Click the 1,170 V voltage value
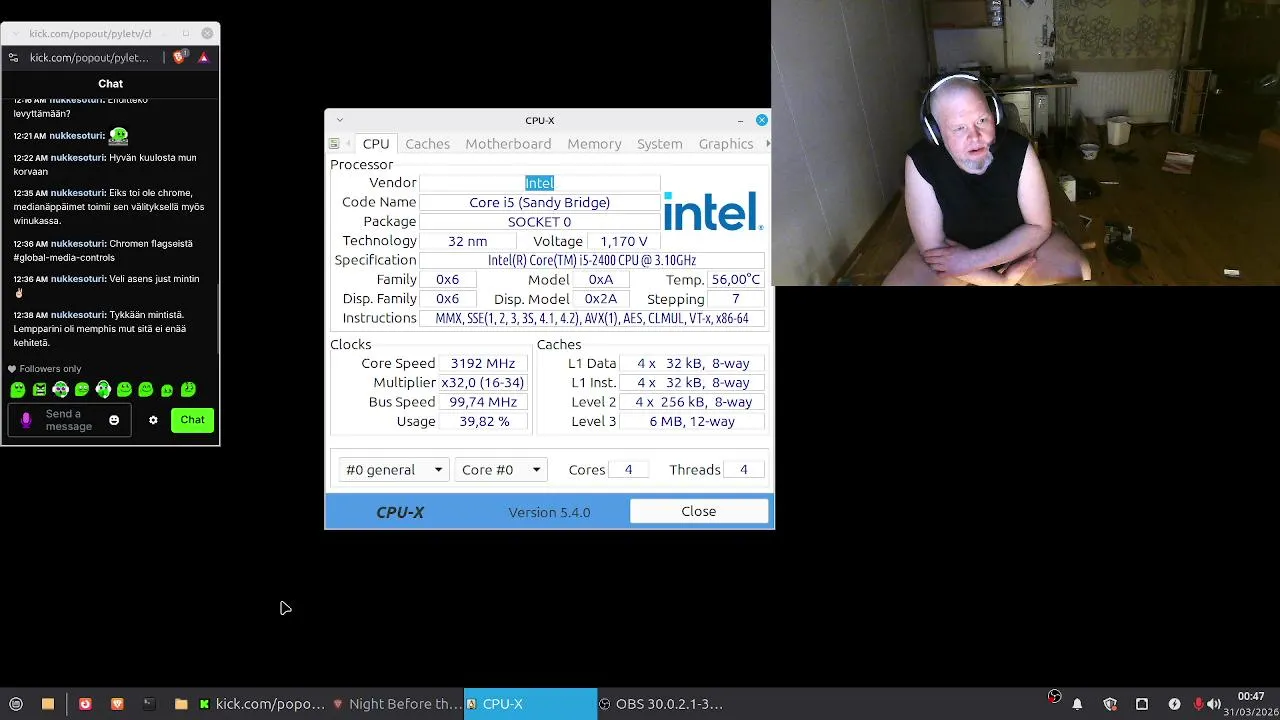The width and height of the screenshot is (1280, 720). coord(624,241)
